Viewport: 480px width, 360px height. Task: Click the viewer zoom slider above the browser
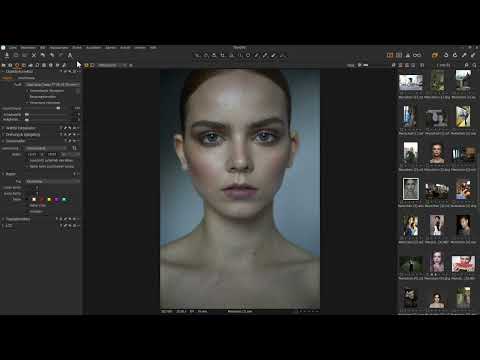[x=363, y=65]
